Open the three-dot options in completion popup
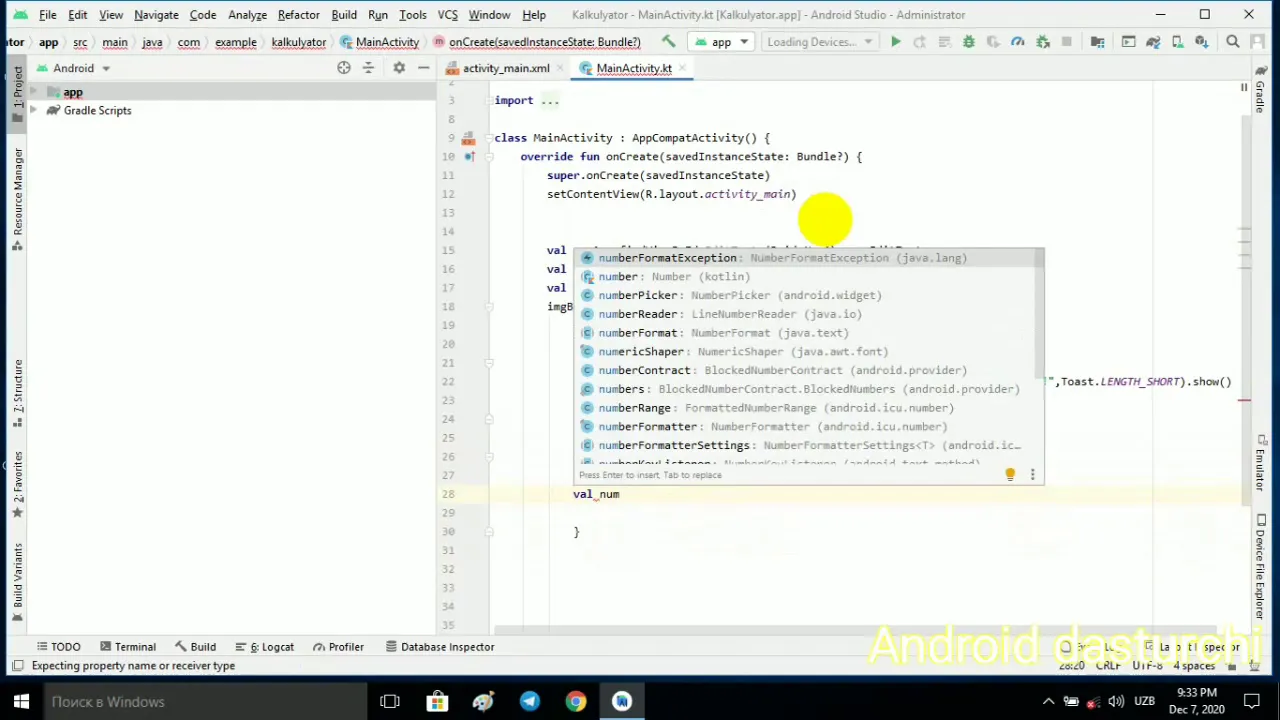The width and height of the screenshot is (1280, 720). (1032, 475)
